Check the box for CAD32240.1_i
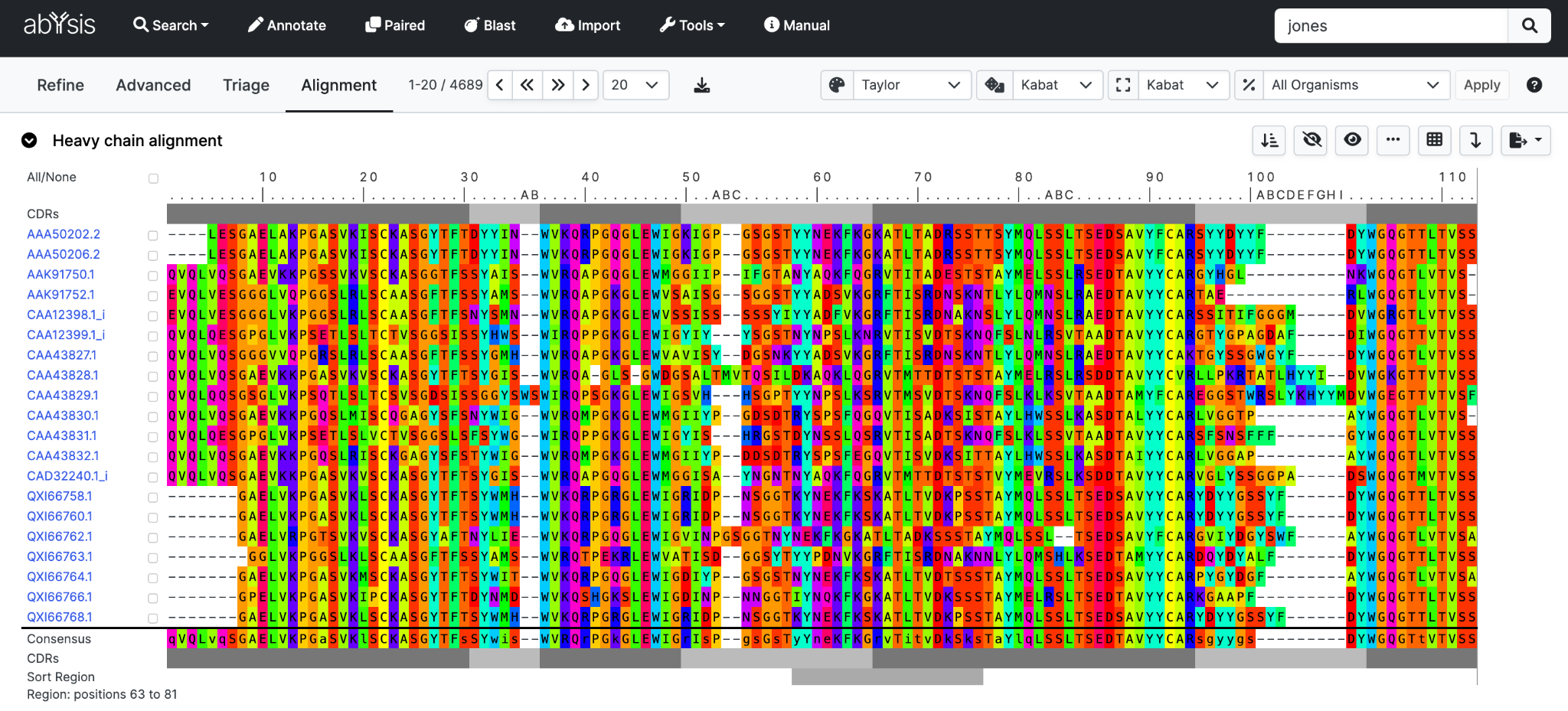 tap(153, 478)
